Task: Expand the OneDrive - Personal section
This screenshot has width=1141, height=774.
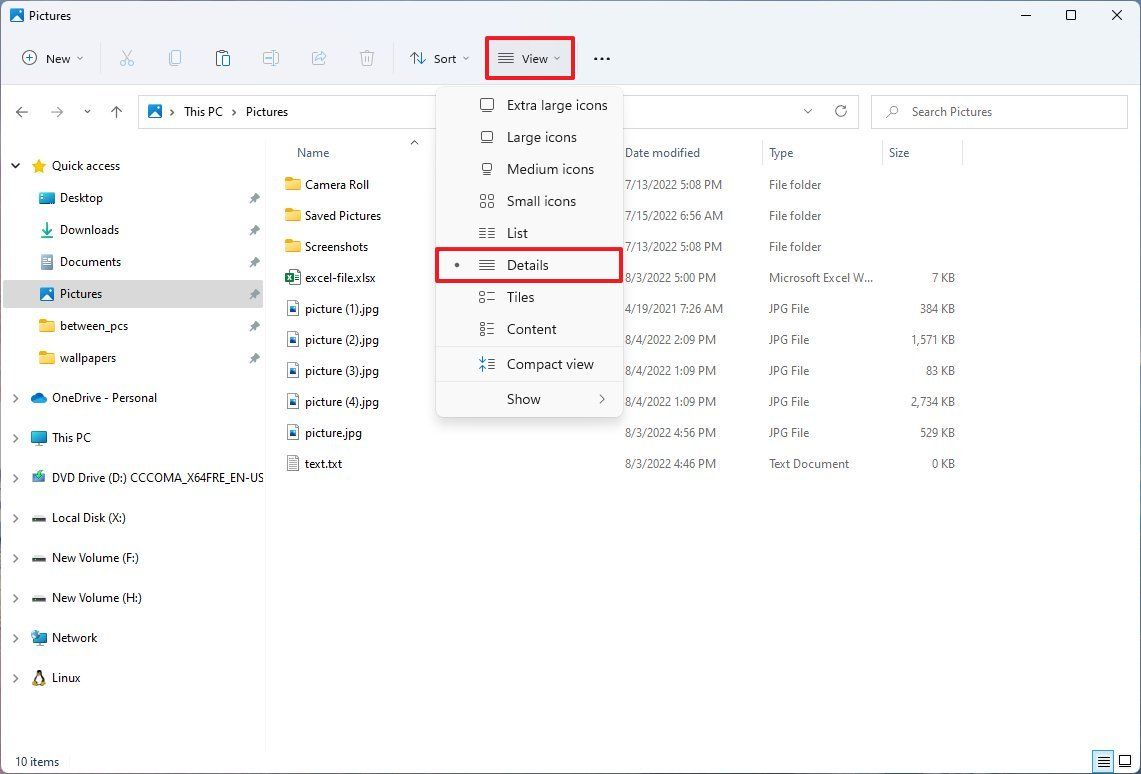Action: tap(14, 397)
